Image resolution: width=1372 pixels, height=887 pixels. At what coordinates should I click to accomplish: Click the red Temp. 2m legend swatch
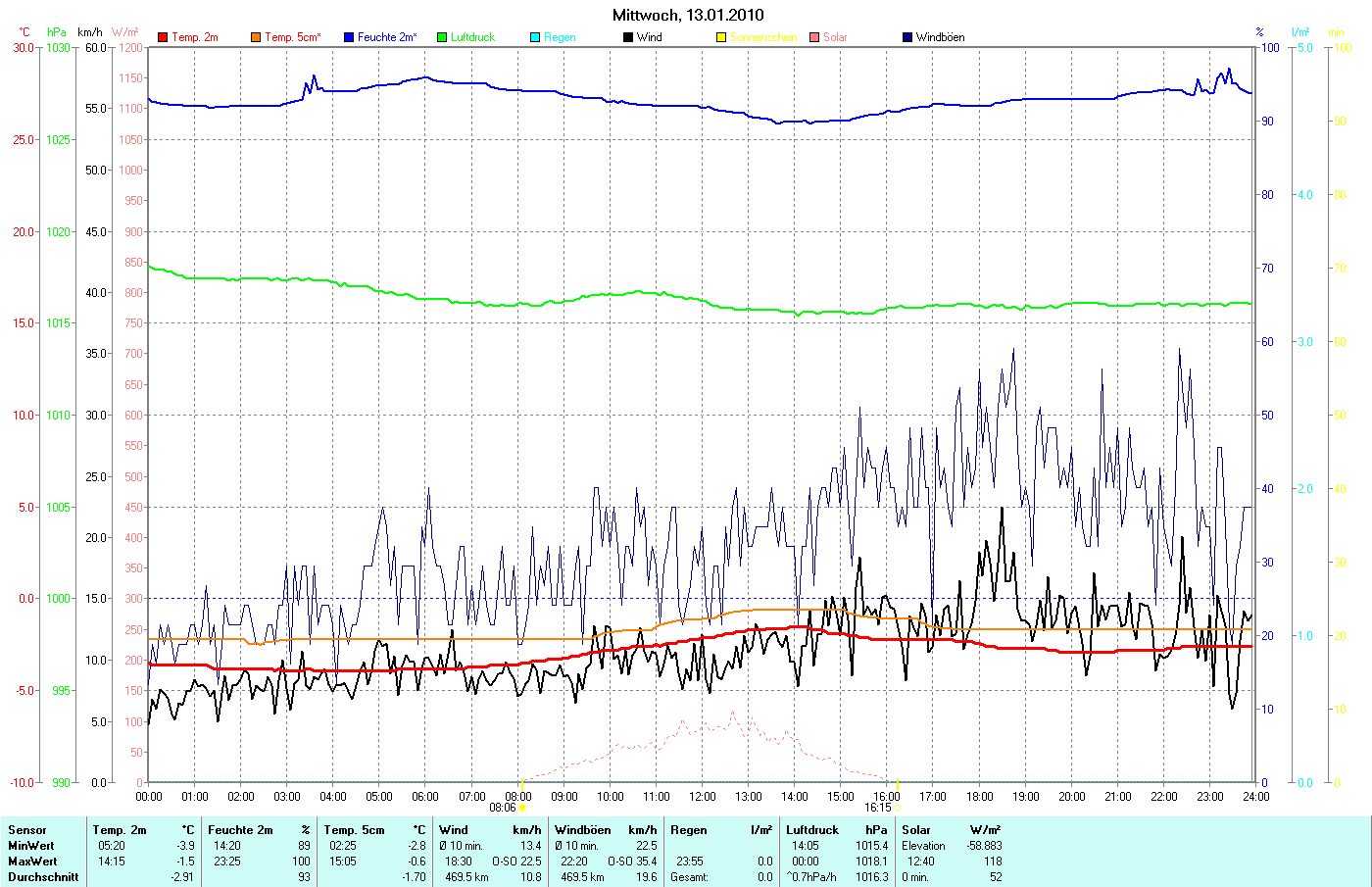point(163,37)
